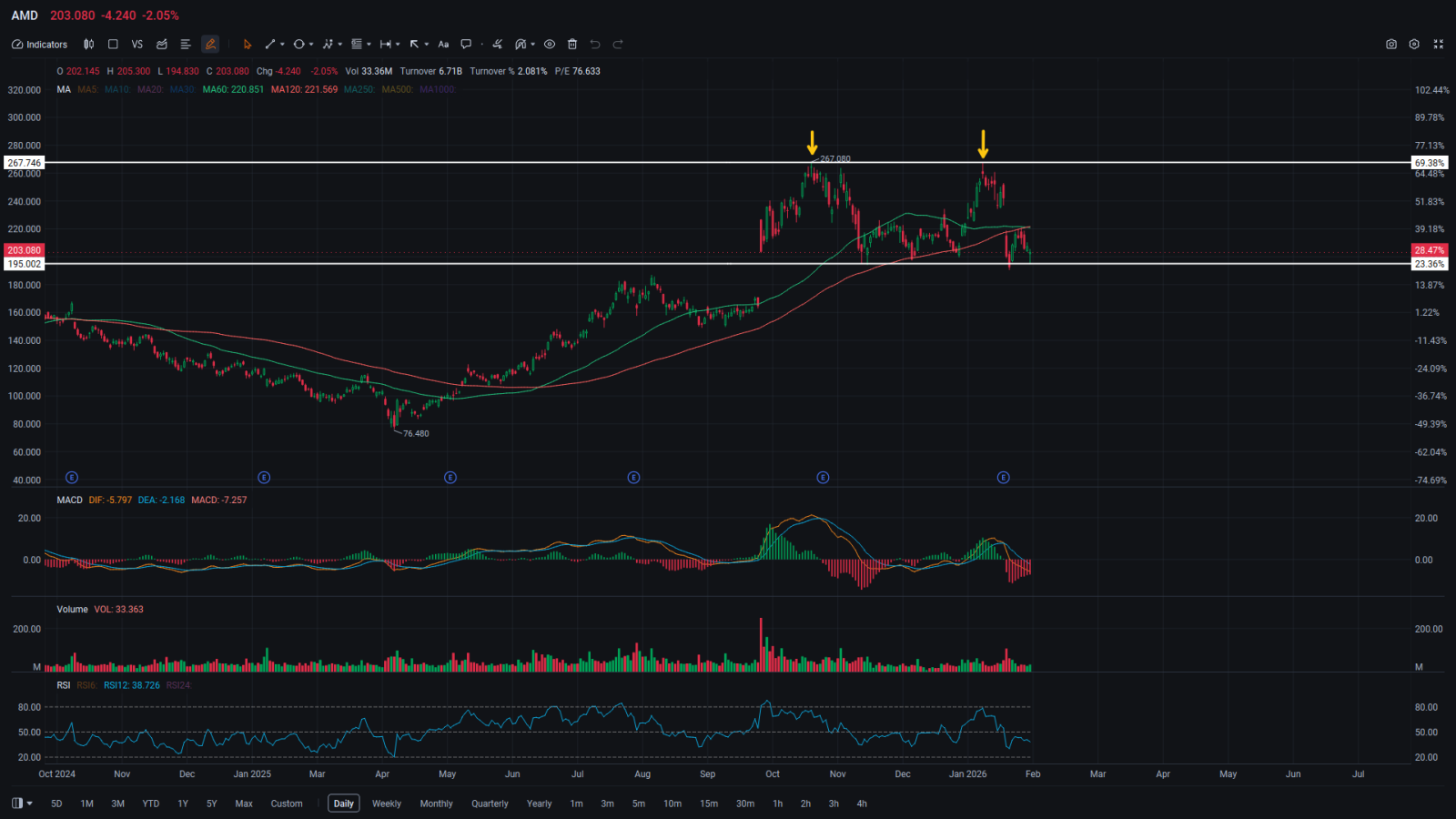The image size is (1456, 819).
Task: Set range to 5D
Action: coord(56,804)
